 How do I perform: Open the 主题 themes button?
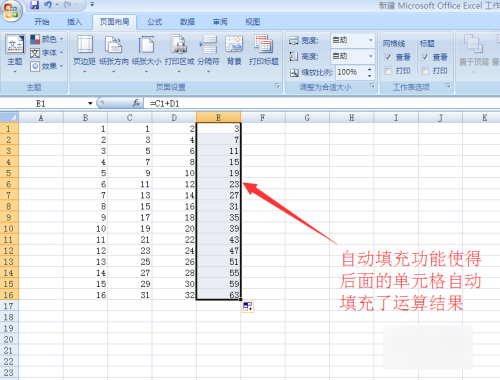pyautogui.click(x=15, y=53)
